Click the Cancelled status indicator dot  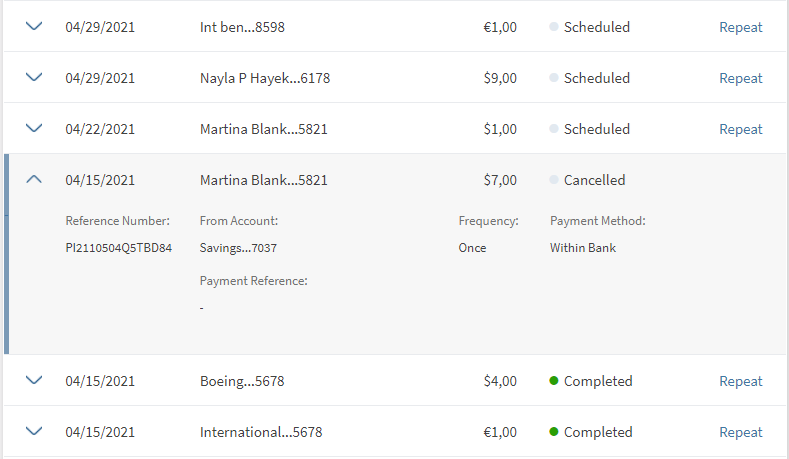(554, 180)
